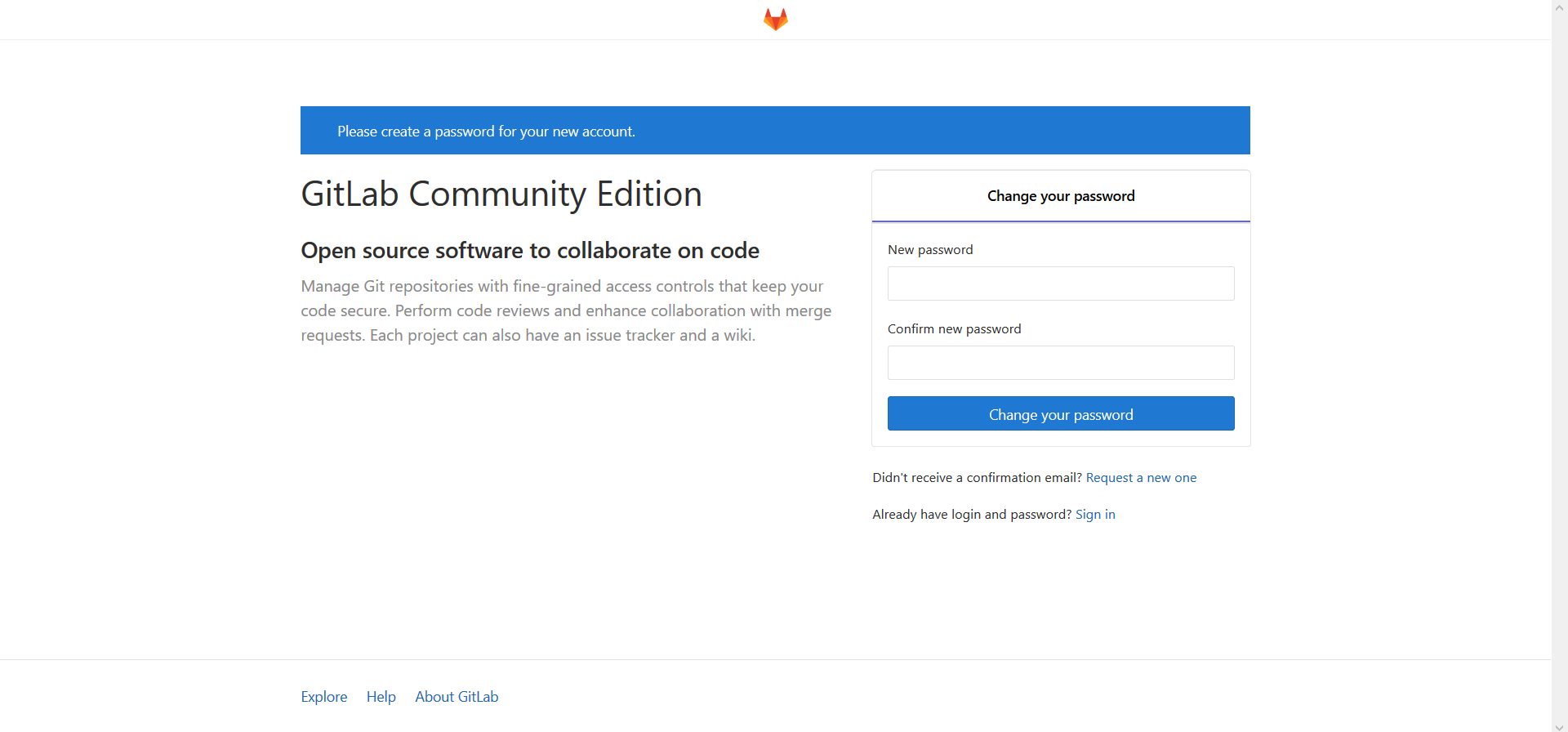
Task: Click the 'Confirm new password' label
Action: tap(954, 329)
